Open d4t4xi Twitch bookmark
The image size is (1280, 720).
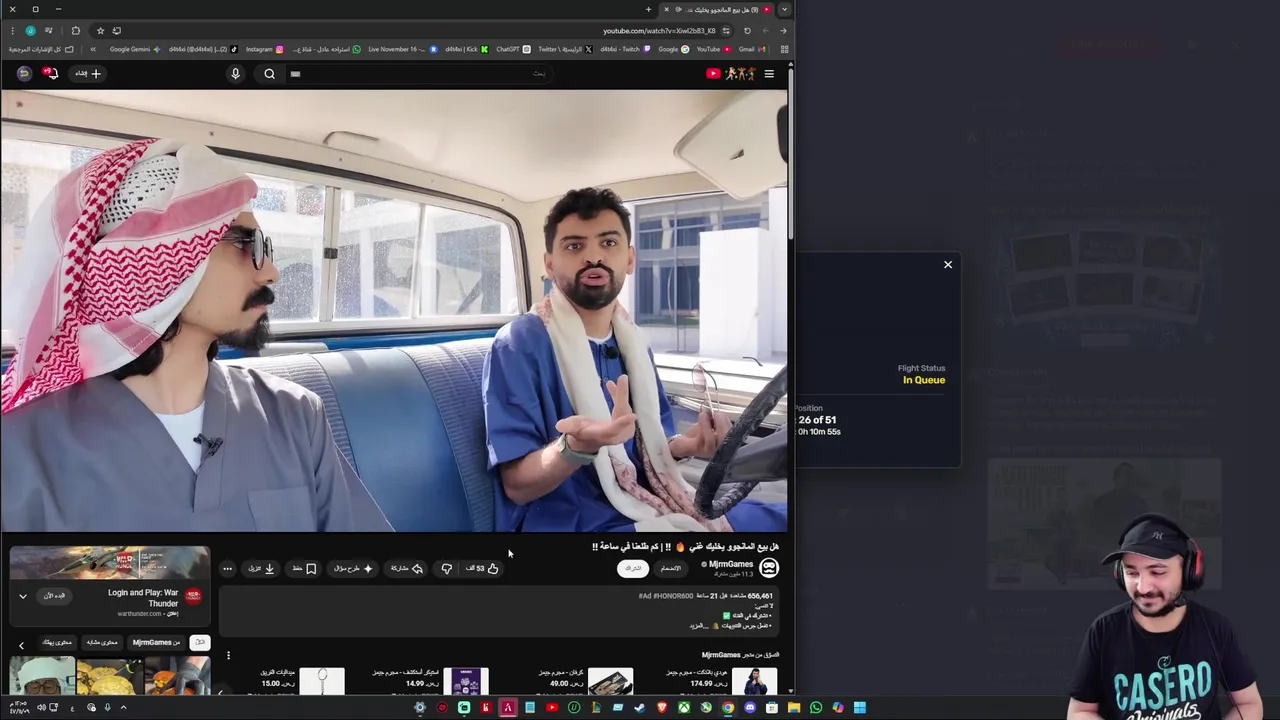(625, 49)
